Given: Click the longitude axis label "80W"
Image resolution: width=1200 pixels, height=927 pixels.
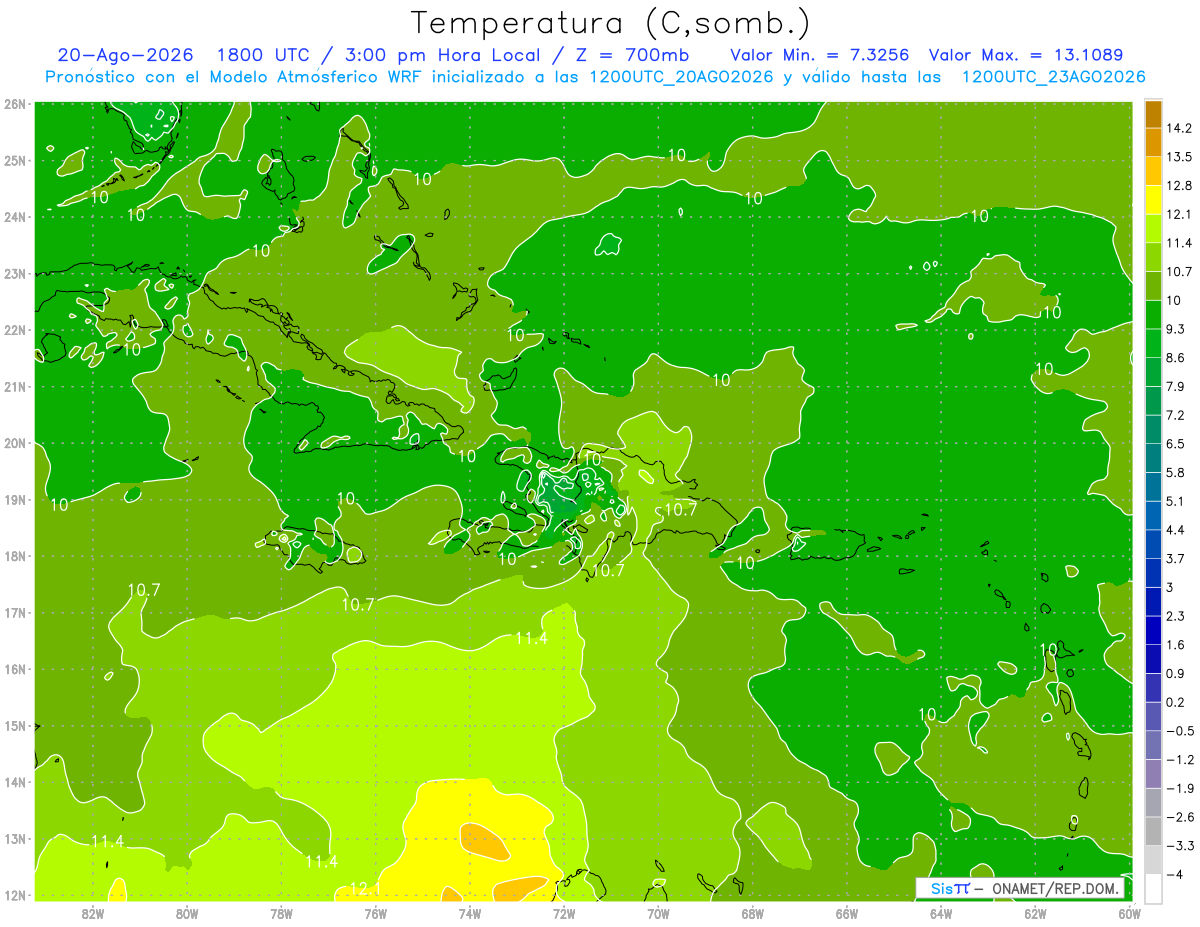Looking at the screenshot, I should tap(187, 913).
